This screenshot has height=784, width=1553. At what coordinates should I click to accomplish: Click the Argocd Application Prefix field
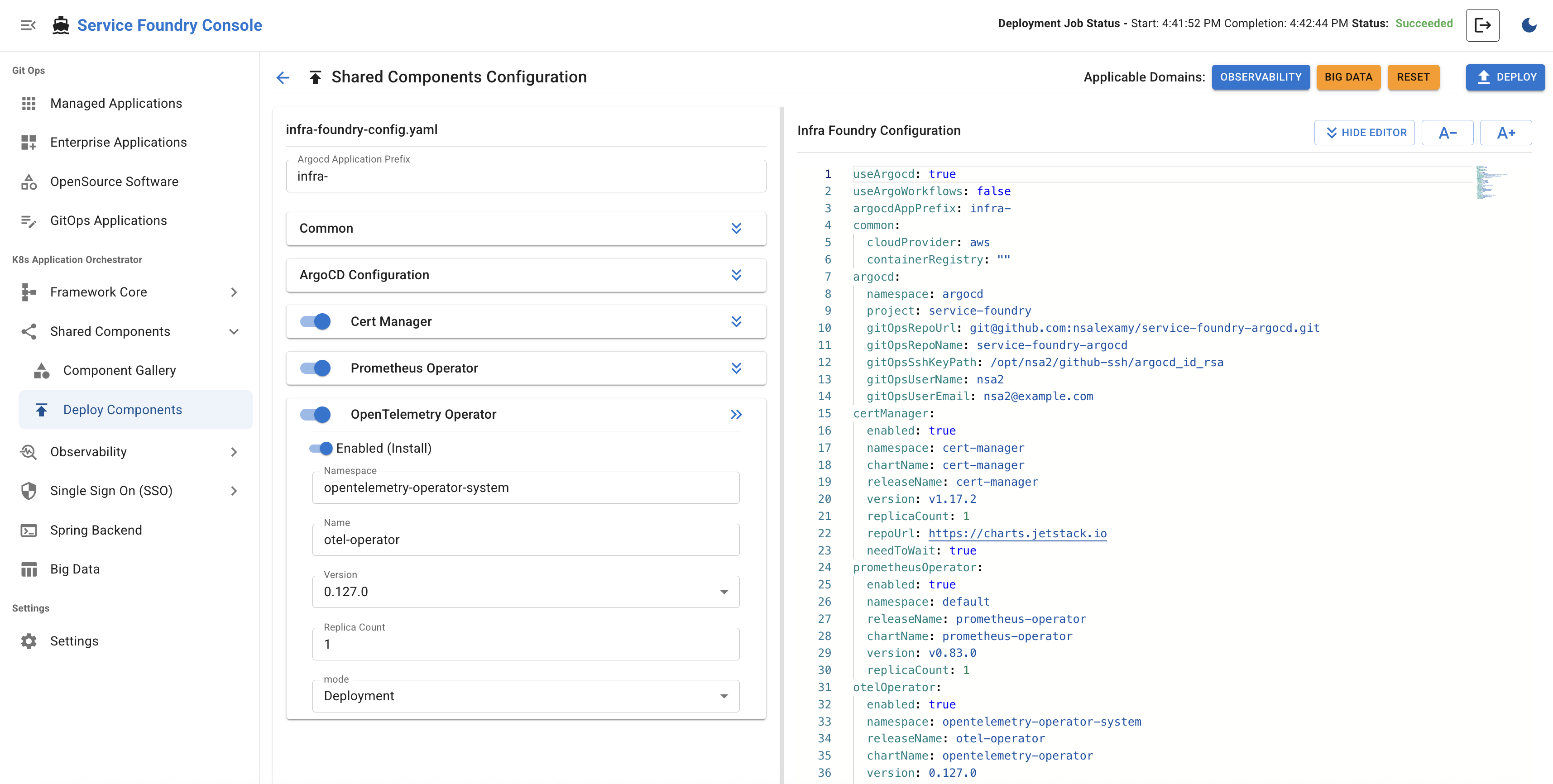[x=526, y=176]
